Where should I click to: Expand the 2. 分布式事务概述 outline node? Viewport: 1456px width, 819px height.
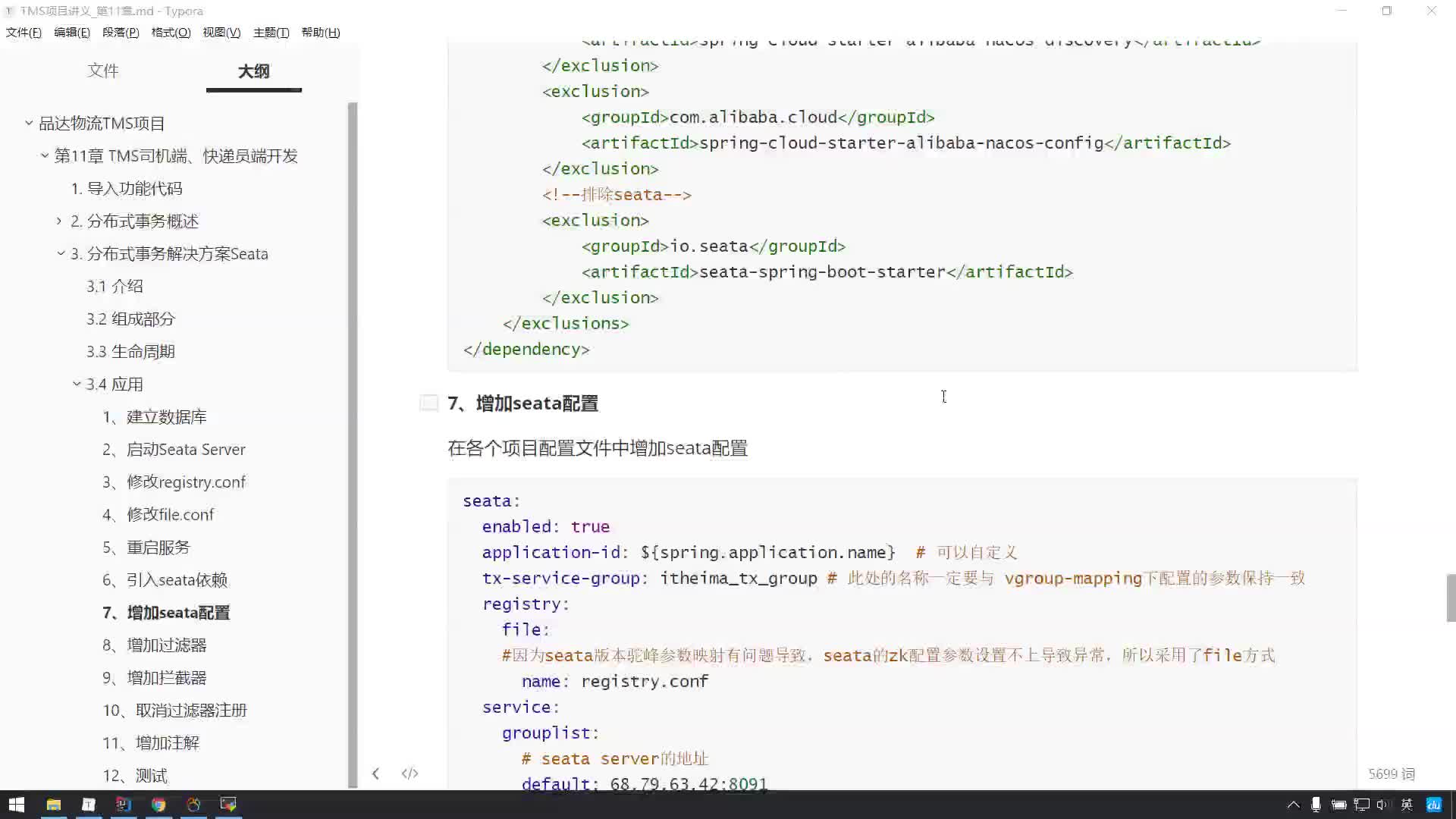(59, 220)
